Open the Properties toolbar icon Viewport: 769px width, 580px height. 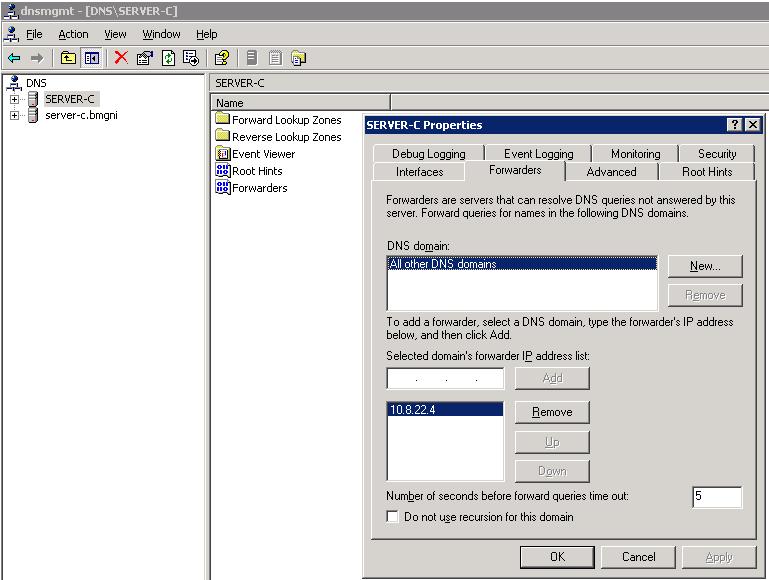coord(145,58)
